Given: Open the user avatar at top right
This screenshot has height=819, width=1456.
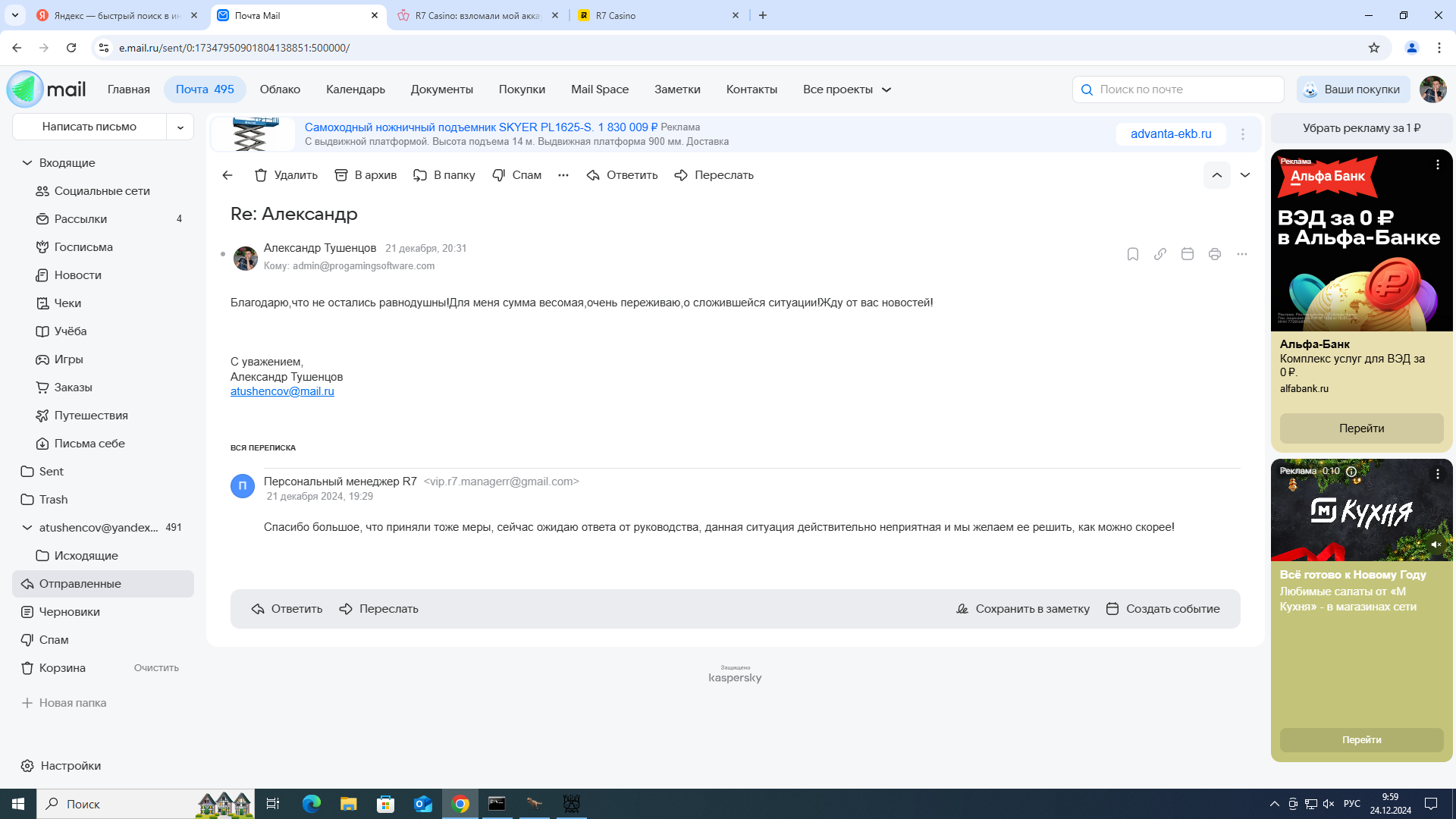Looking at the screenshot, I should click(x=1433, y=89).
